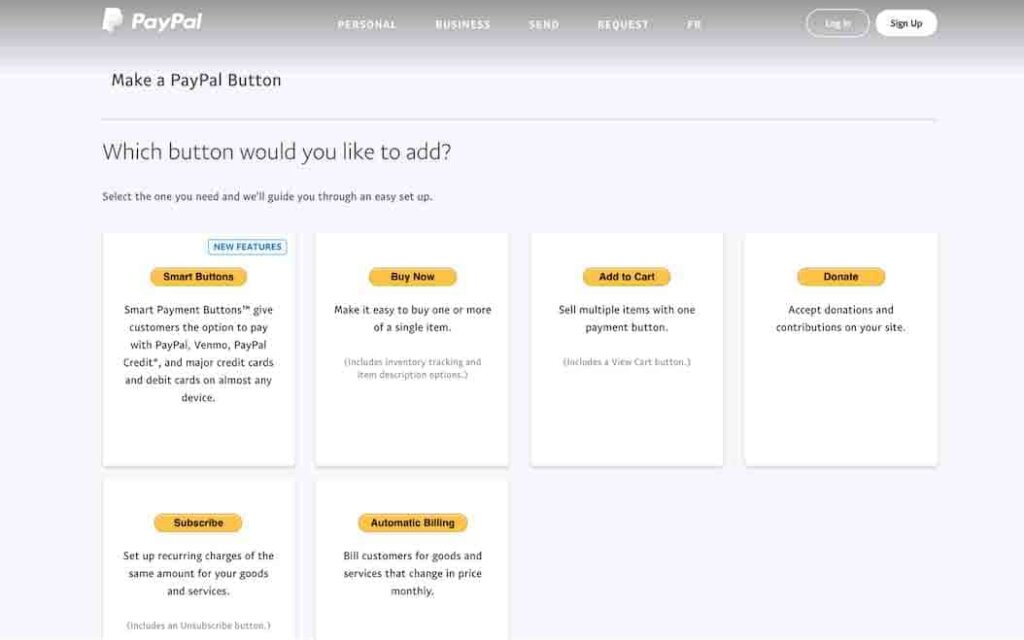Image resolution: width=1024 pixels, height=640 pixels.
Task: Click the Smart Payment Buttons description text
Action: coord(199,353)
